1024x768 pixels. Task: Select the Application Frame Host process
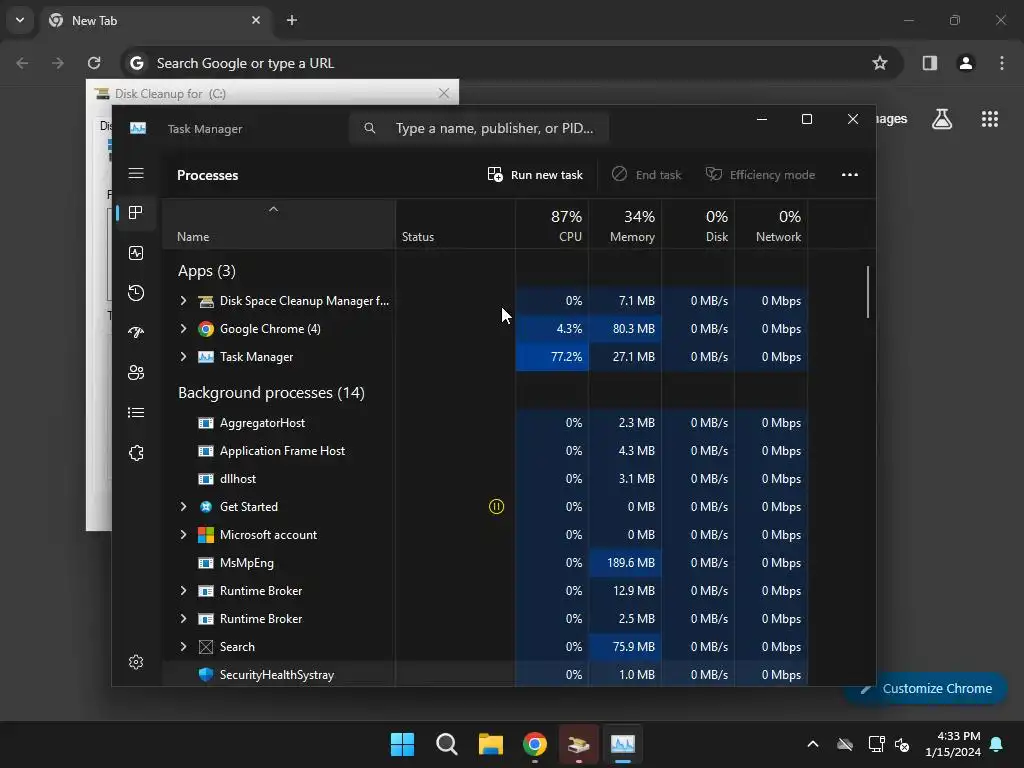[485, 451]
